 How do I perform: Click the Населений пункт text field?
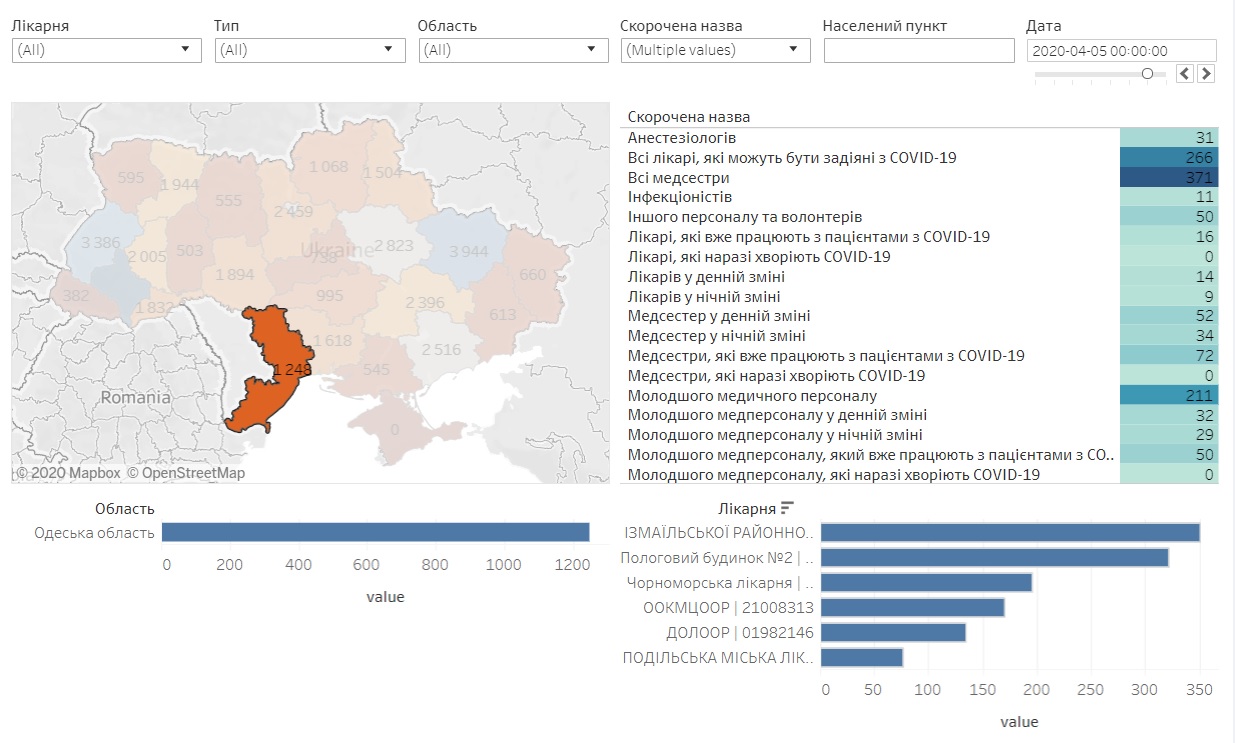pos(918,50)
